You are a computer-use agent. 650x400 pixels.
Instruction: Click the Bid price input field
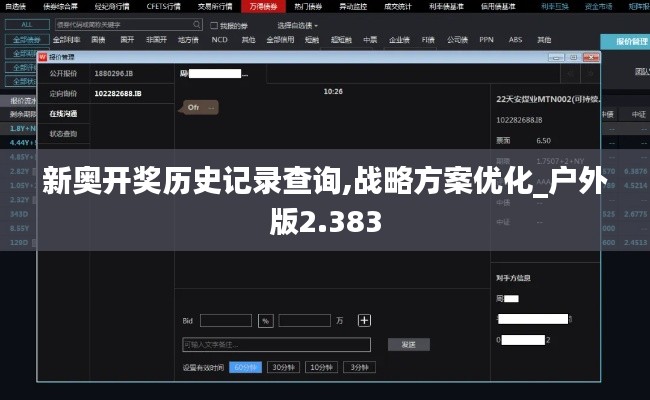pyautogui.click(x=225, y=320)
